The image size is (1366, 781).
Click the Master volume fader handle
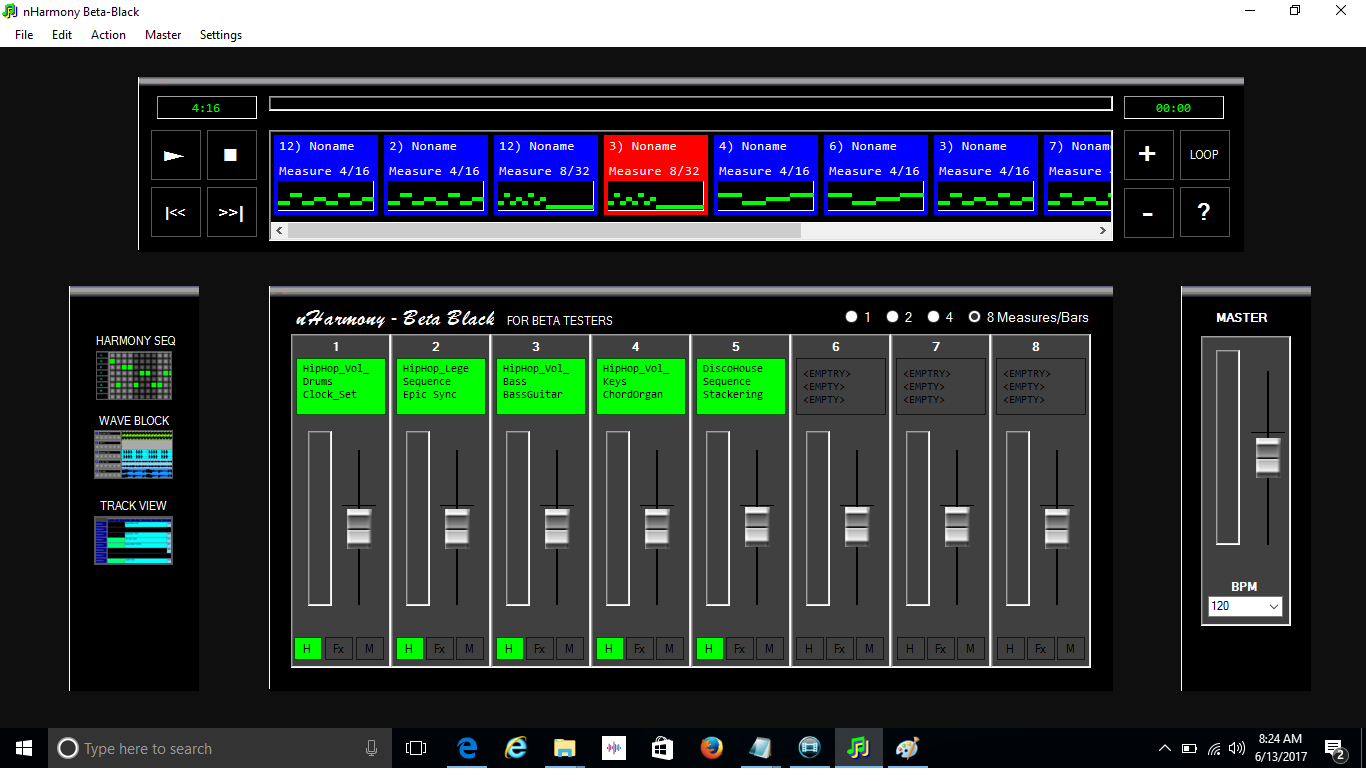pyautogui.click(x=1268, y=456)
